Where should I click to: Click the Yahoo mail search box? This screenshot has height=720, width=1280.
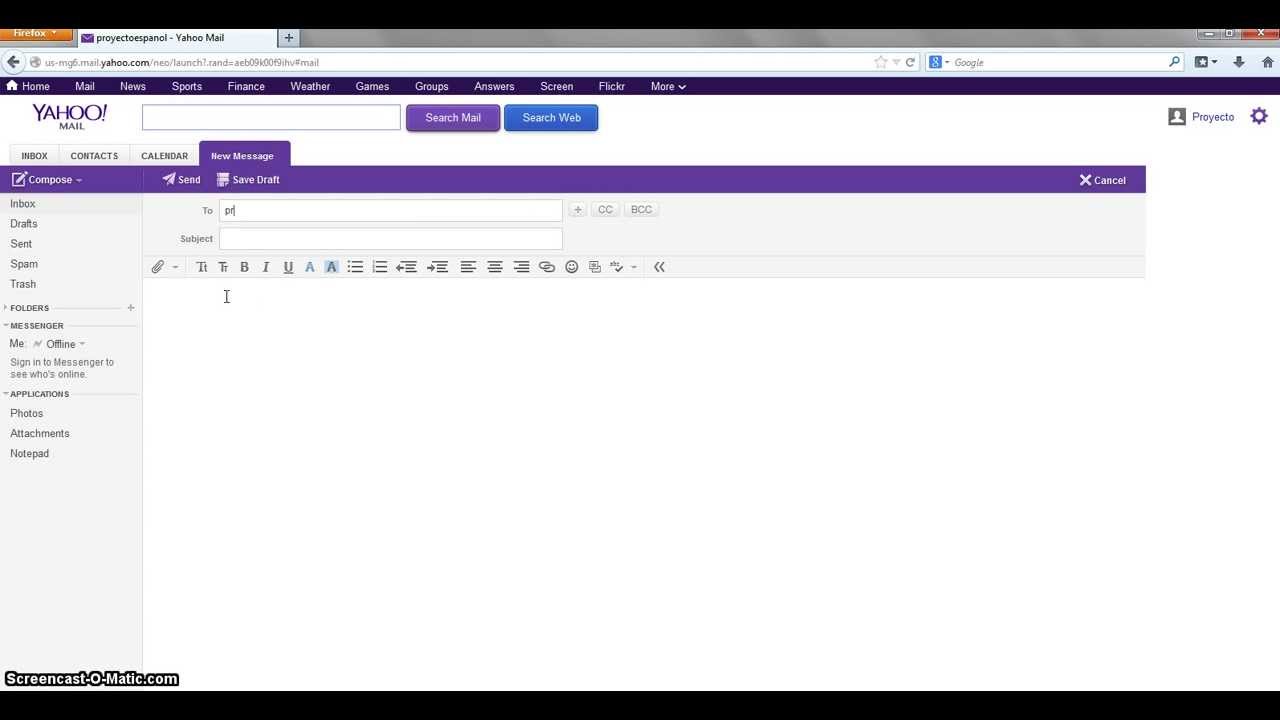coord(271,118)
